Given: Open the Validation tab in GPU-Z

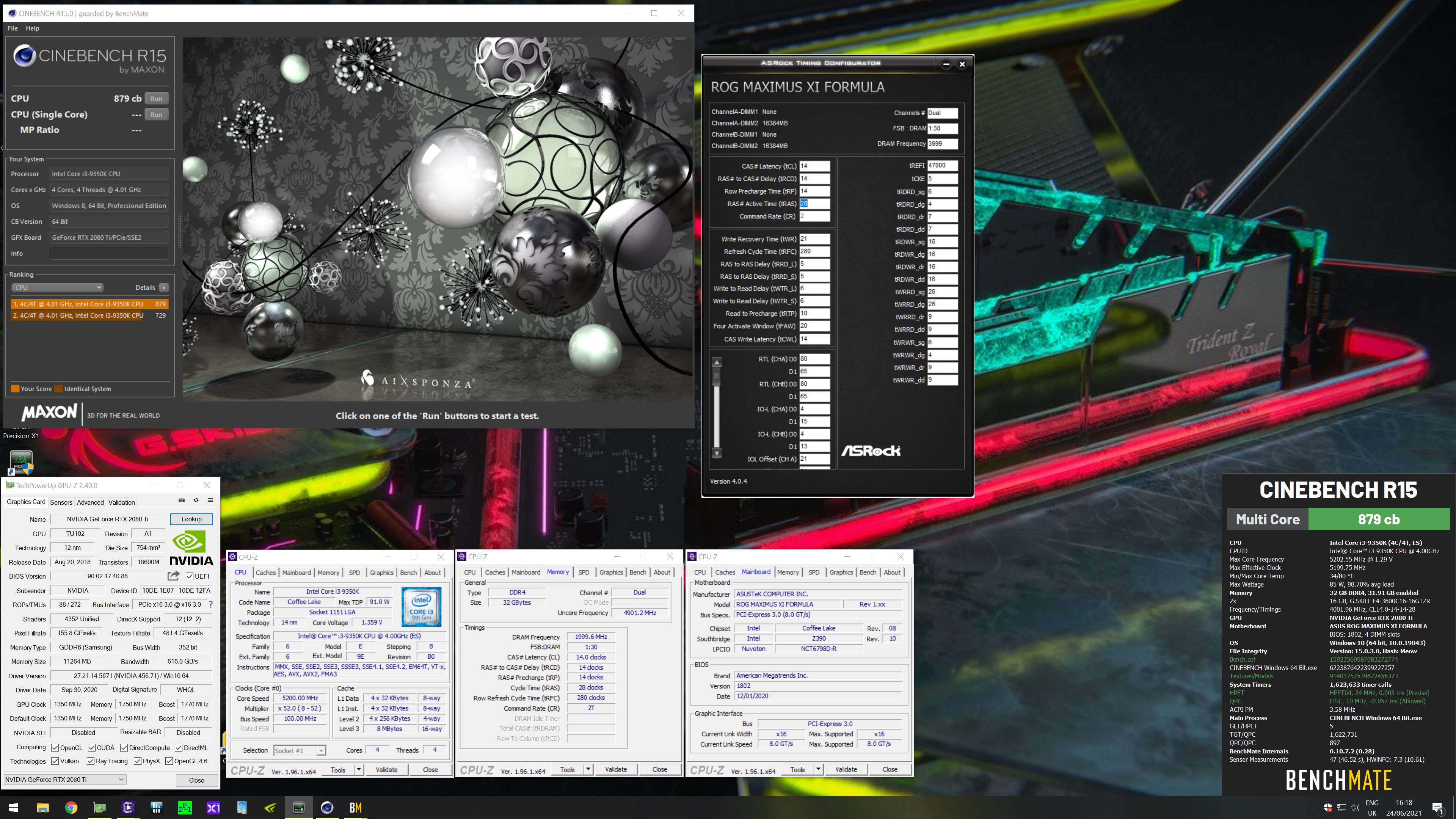Looking at the screenshot, I should (x=121, y=502).
